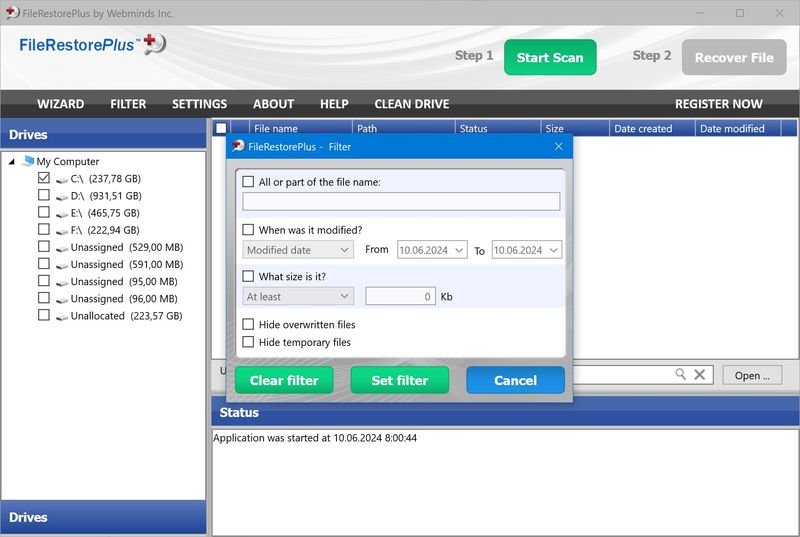Check 'Hide temporary files' option
Viewport: 800px width, 537px height.
248,342
